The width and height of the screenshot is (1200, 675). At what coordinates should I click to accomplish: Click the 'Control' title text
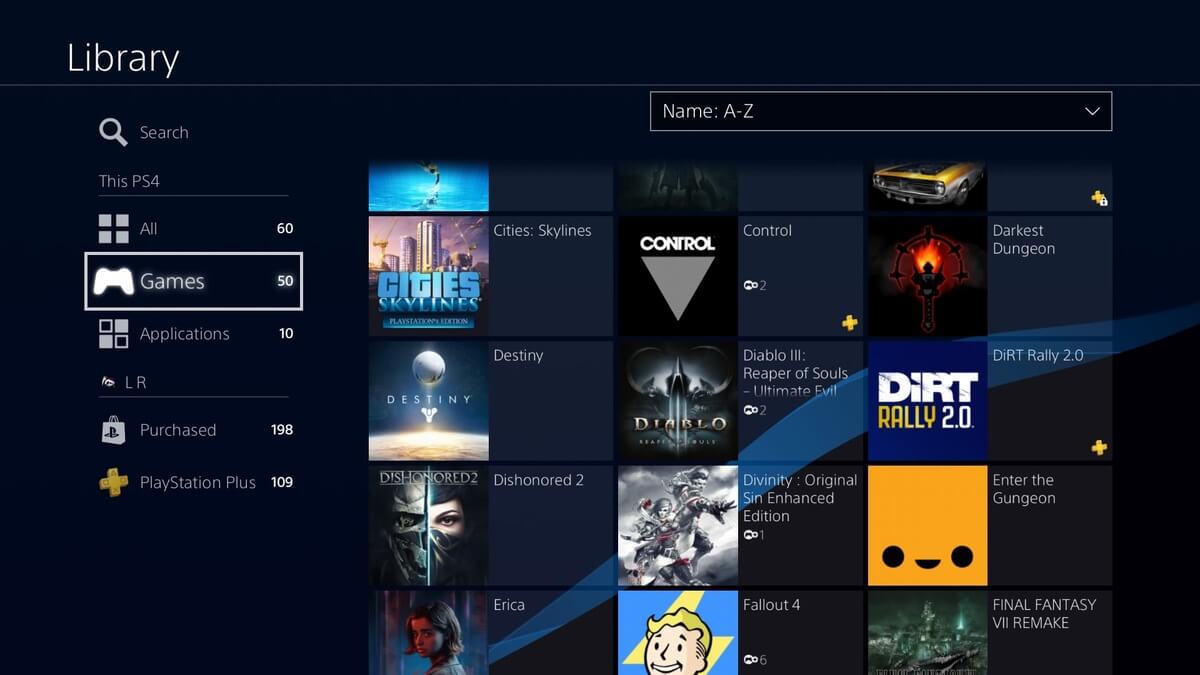[767, 230]
